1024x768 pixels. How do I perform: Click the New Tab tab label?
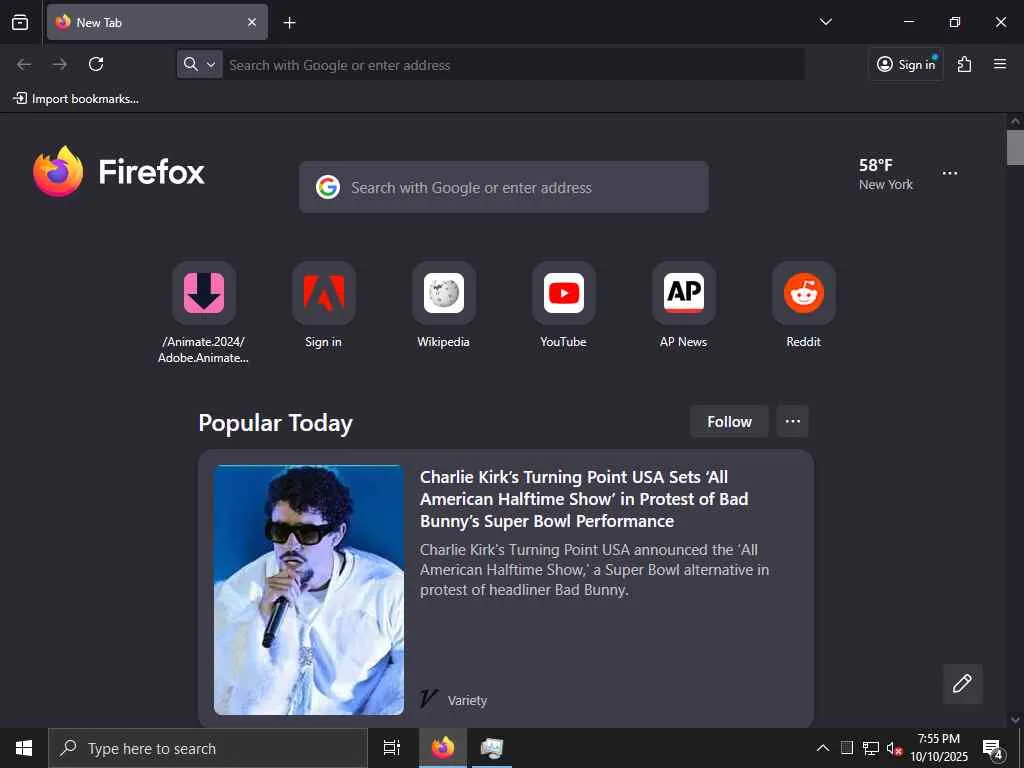[x=99, y=22]
